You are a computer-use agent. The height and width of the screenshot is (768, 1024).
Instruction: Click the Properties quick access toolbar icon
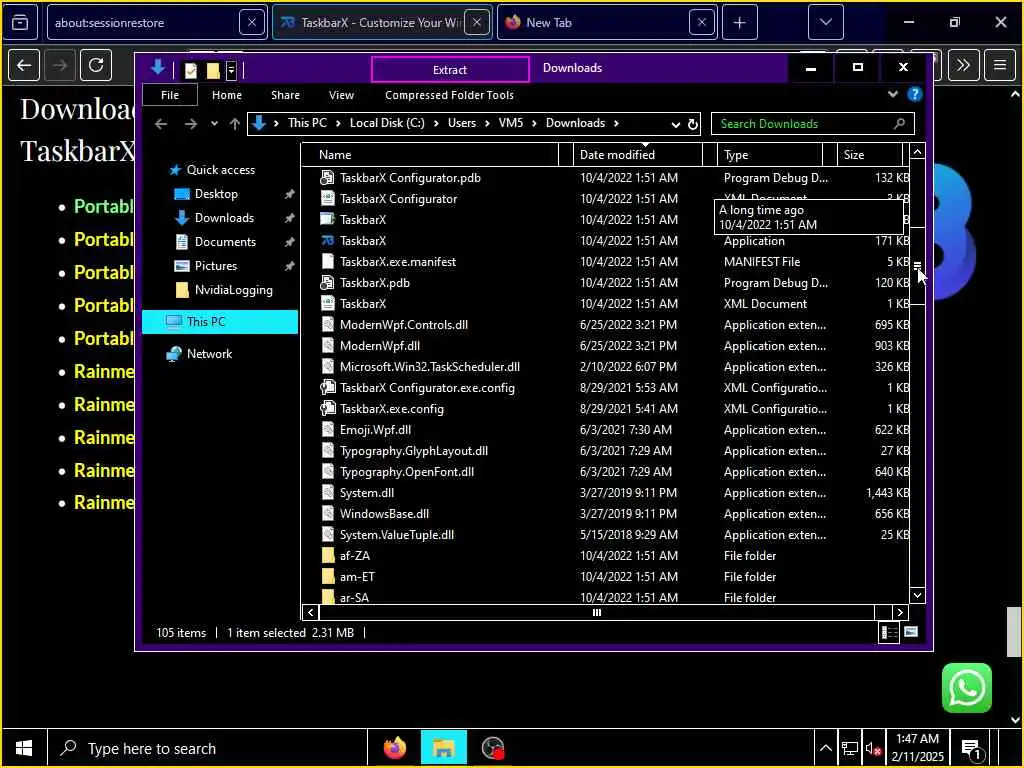coord(191,70)
